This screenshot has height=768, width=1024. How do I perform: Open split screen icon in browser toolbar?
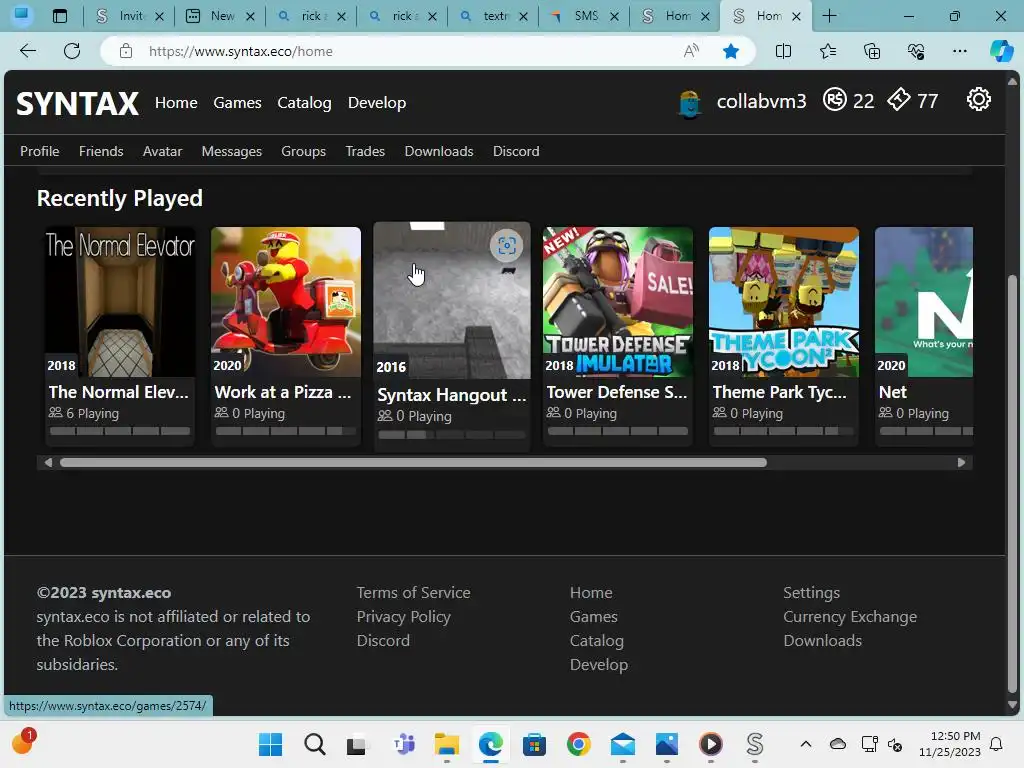pos(783,51)
